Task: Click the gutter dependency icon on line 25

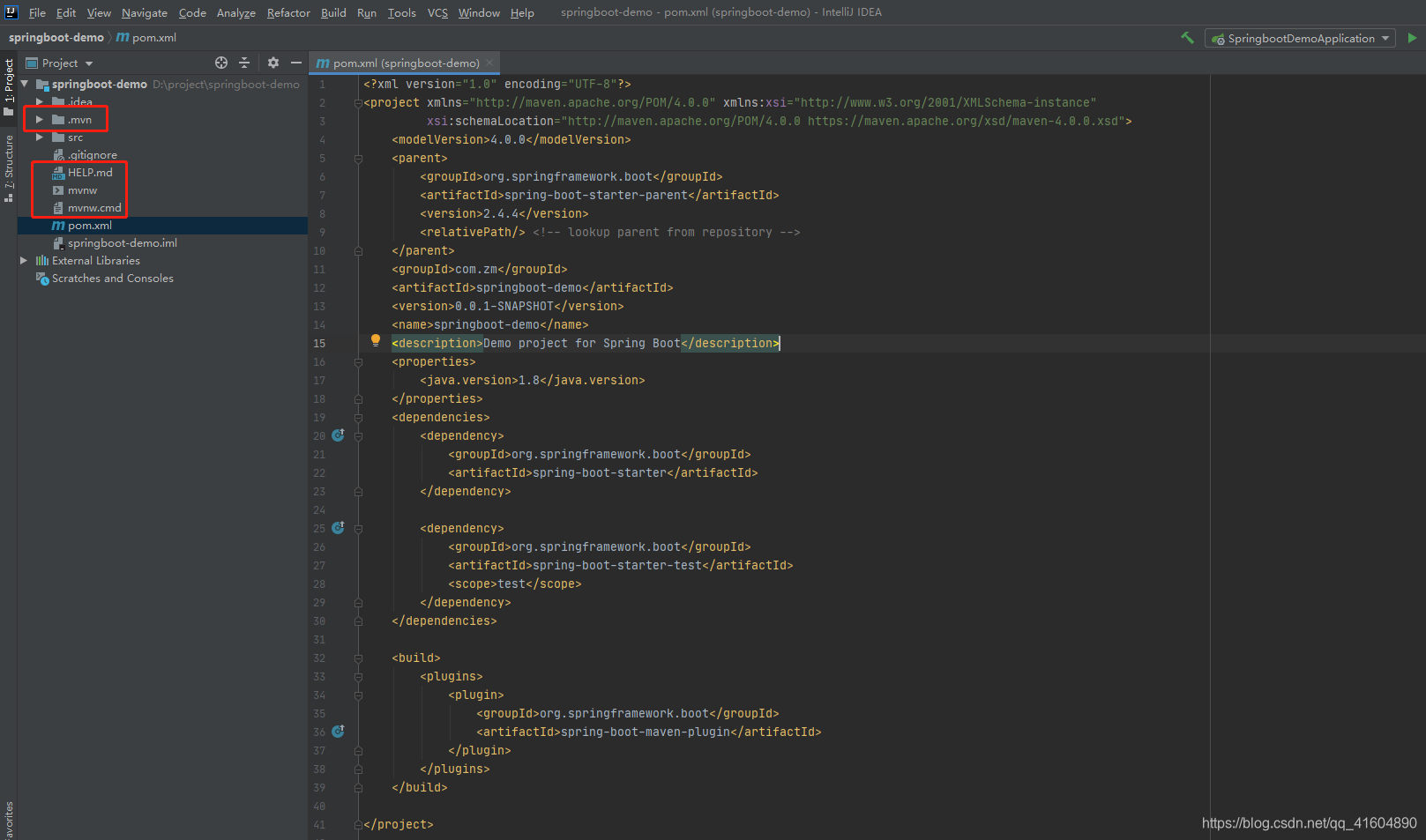Action: click(x=338, y=528)
